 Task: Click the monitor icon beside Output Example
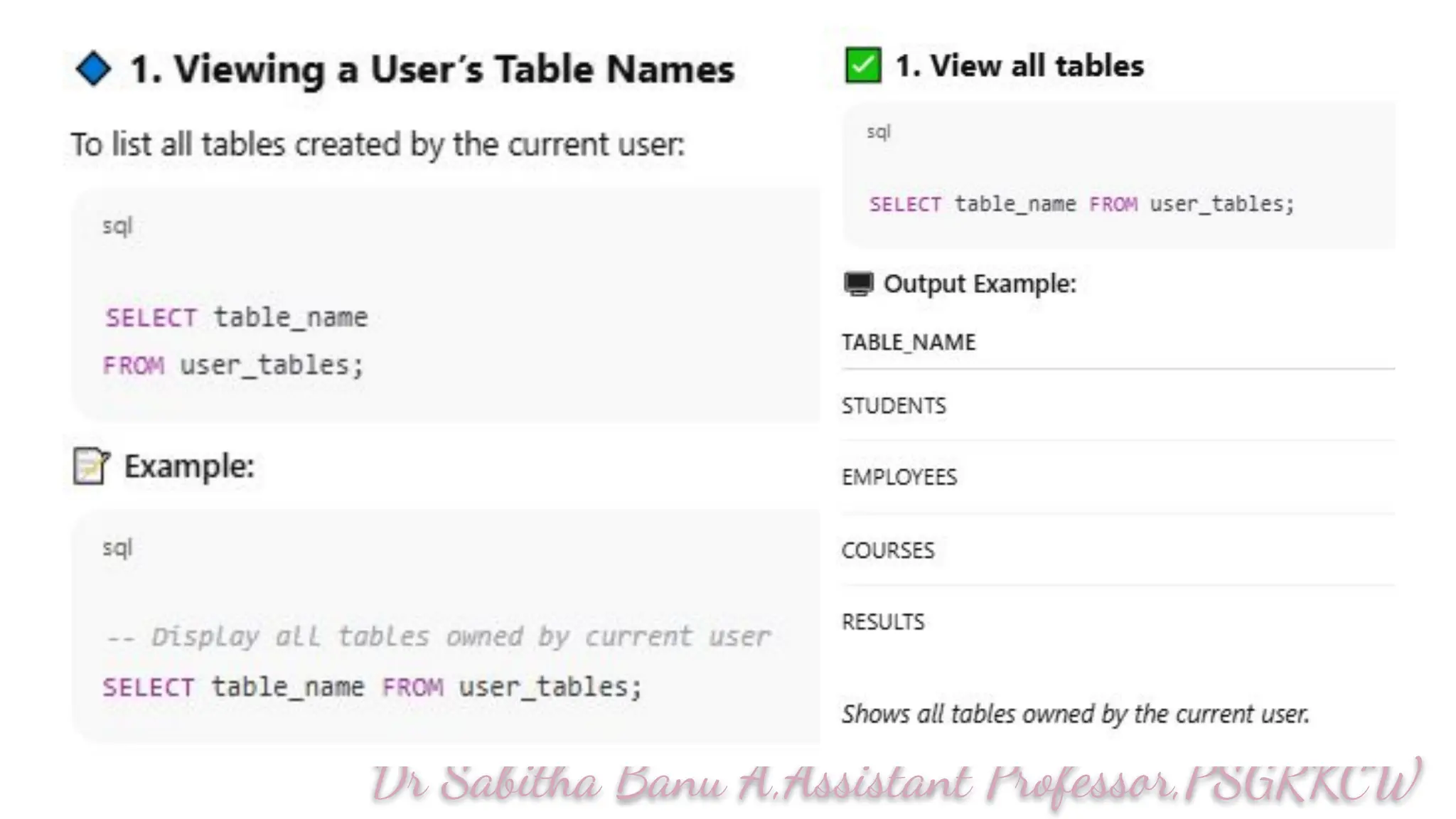858,284
